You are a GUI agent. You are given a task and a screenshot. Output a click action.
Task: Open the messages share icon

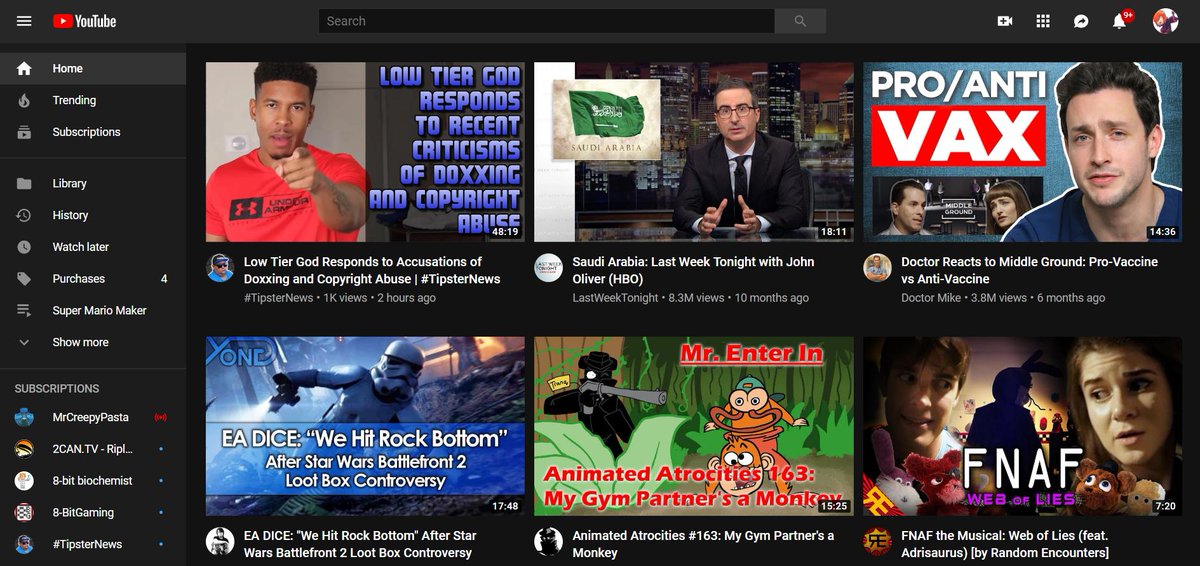pyautogui.click(x=1081, y=21)
